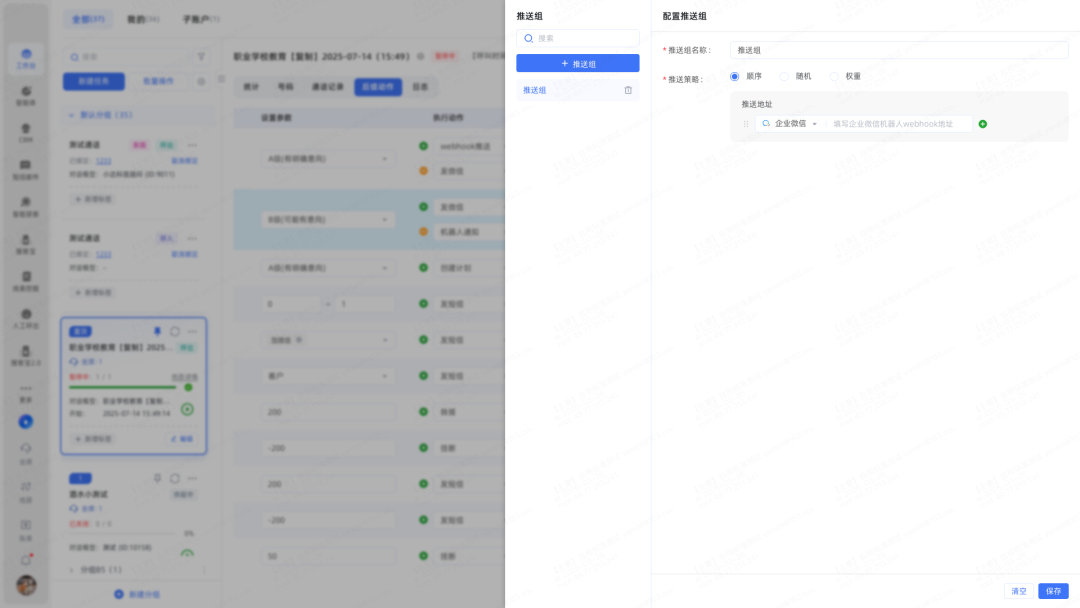Viewport: 1080px width, 608px height.
Task: Open the A级(有明确意向) dropdown in first row
Action: (328, 158)
